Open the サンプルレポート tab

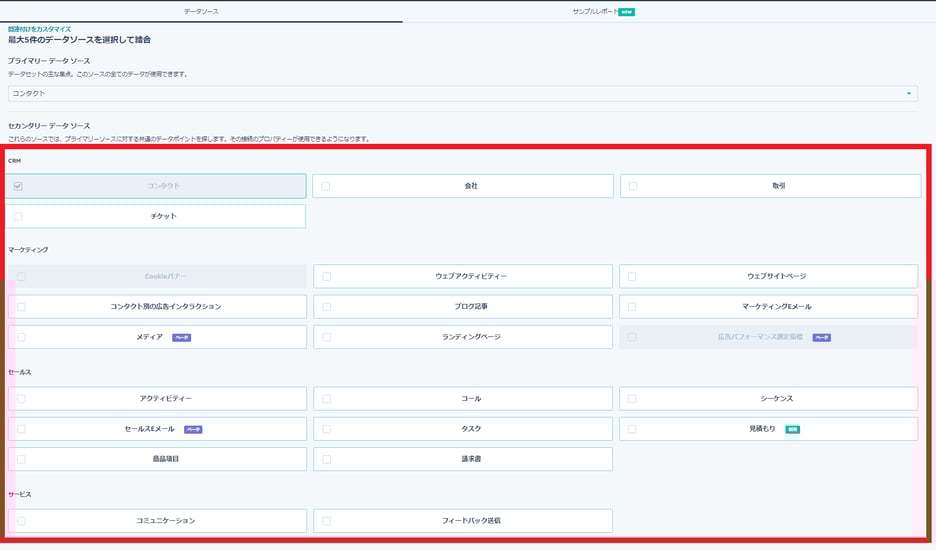(595, 11)
